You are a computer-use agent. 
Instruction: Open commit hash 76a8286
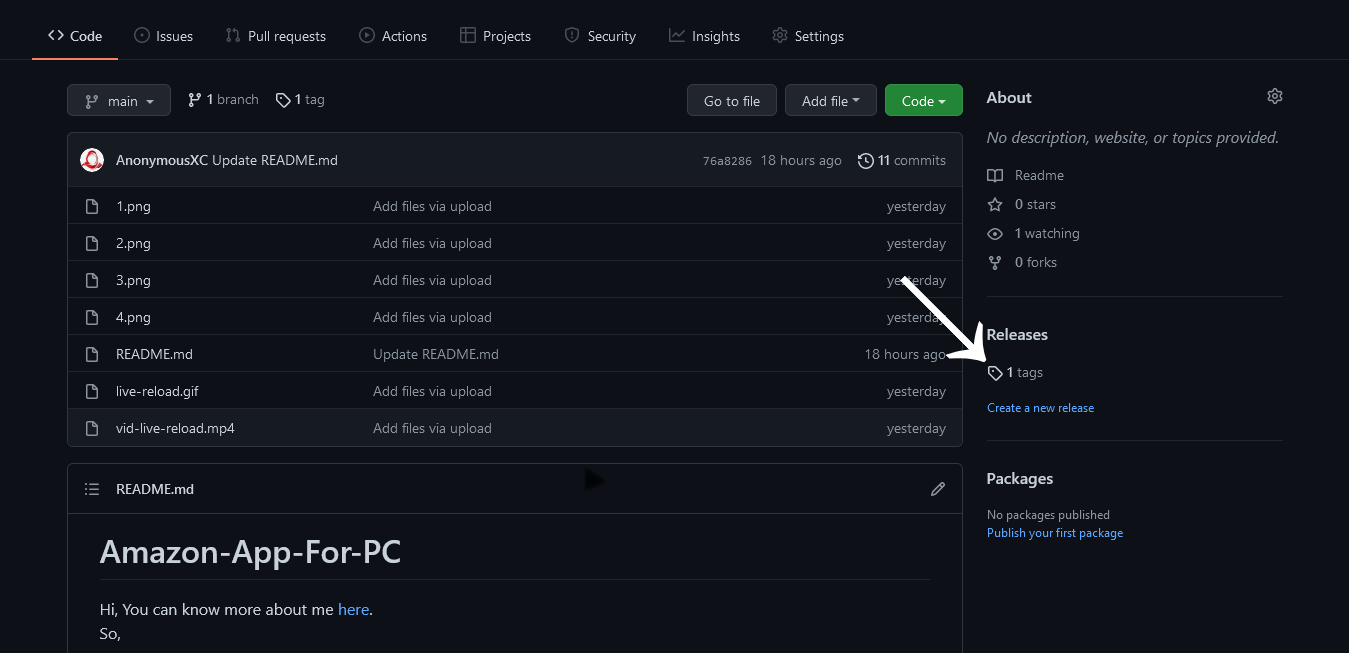coord(727,161)
